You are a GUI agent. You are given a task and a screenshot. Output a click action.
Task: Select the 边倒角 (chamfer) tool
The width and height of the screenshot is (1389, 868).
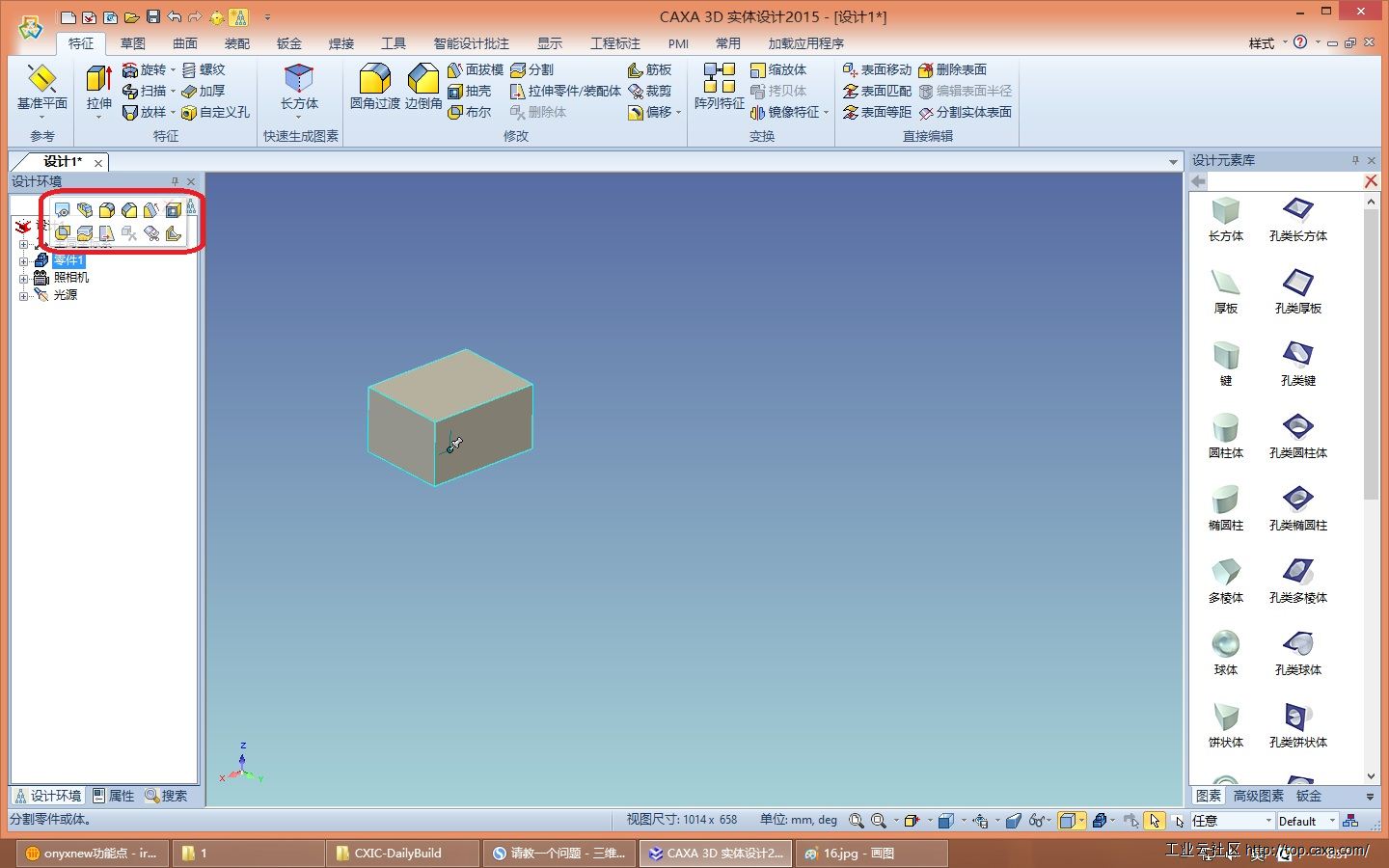point(422,87)
